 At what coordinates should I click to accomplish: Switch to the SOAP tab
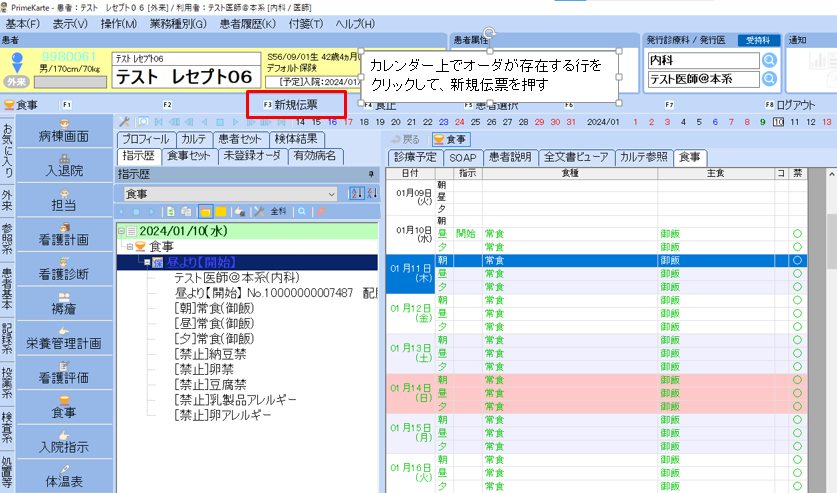462,157
